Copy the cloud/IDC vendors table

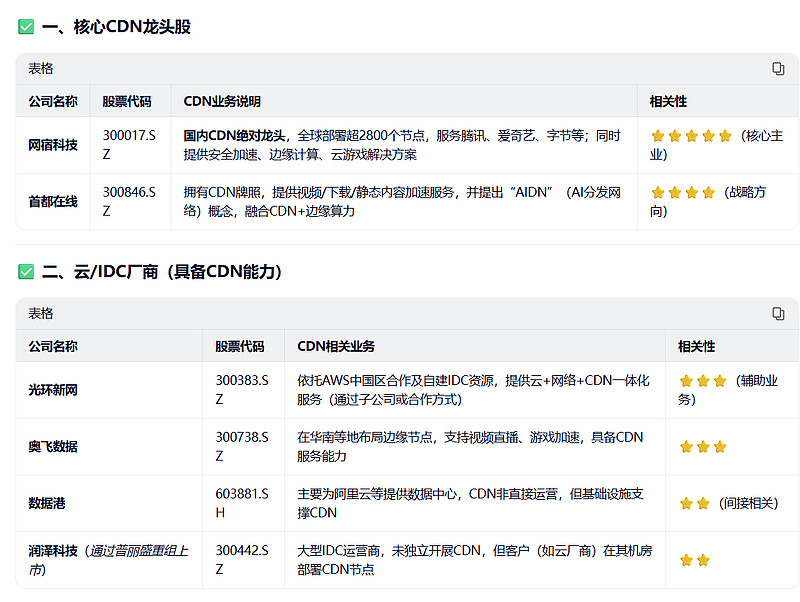(778, 313)
